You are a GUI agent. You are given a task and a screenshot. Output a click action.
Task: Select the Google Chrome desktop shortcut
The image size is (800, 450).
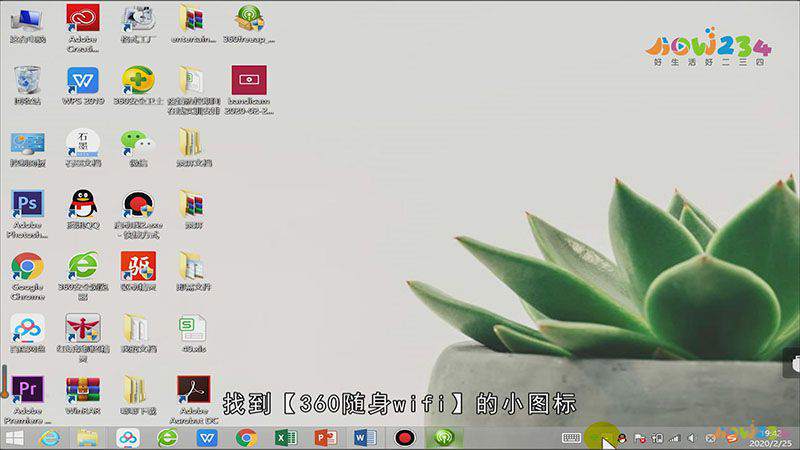28,277
